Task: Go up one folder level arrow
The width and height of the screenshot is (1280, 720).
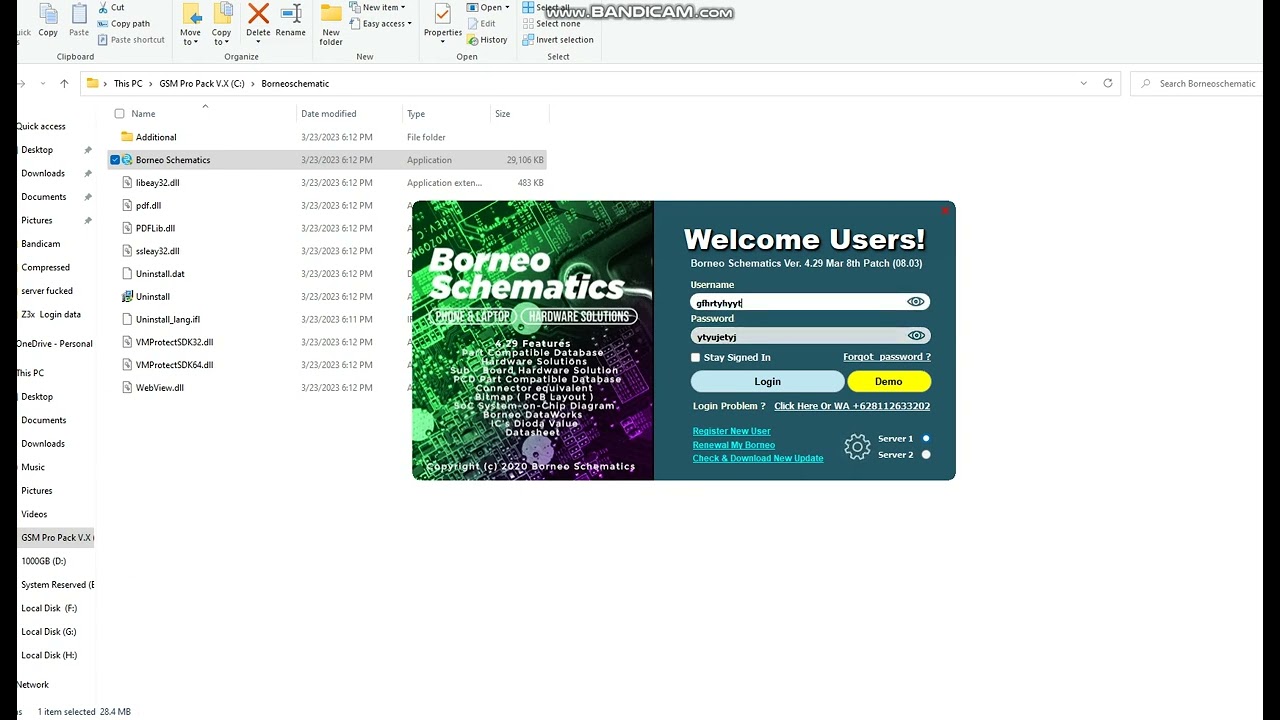Action: coord(64,83)
